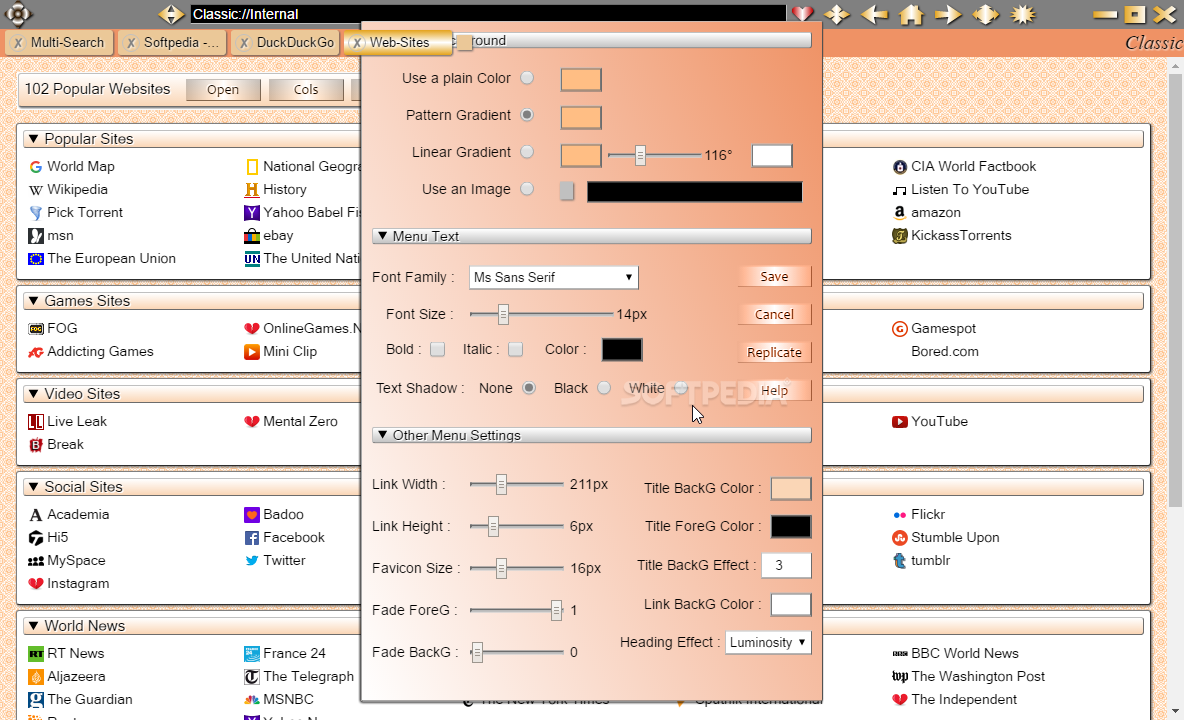Click the Twitter bird favicon
Image resolution: width=1184 pixels, height=721 pixels.
251,561
